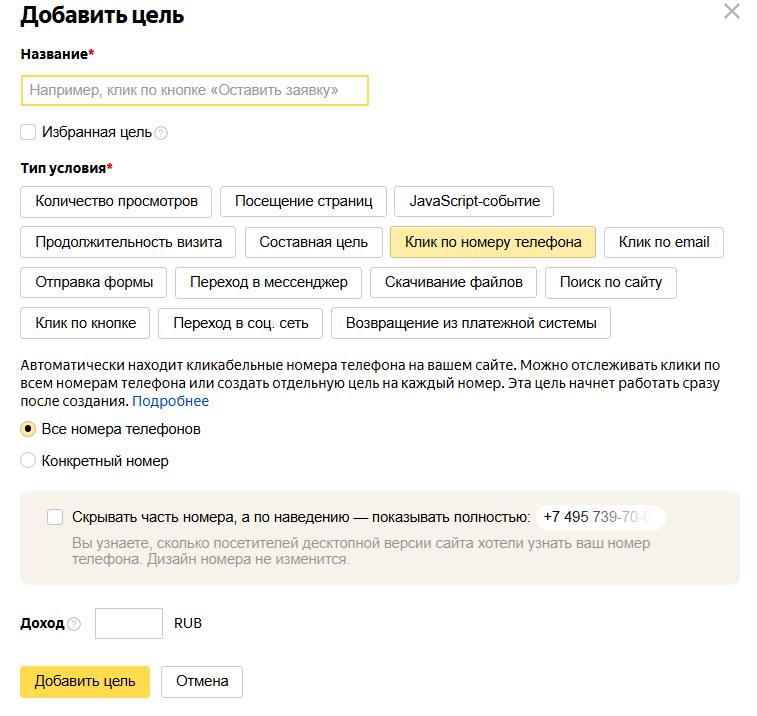Select the Количество просмотров condition type

[x=116, y=201]
